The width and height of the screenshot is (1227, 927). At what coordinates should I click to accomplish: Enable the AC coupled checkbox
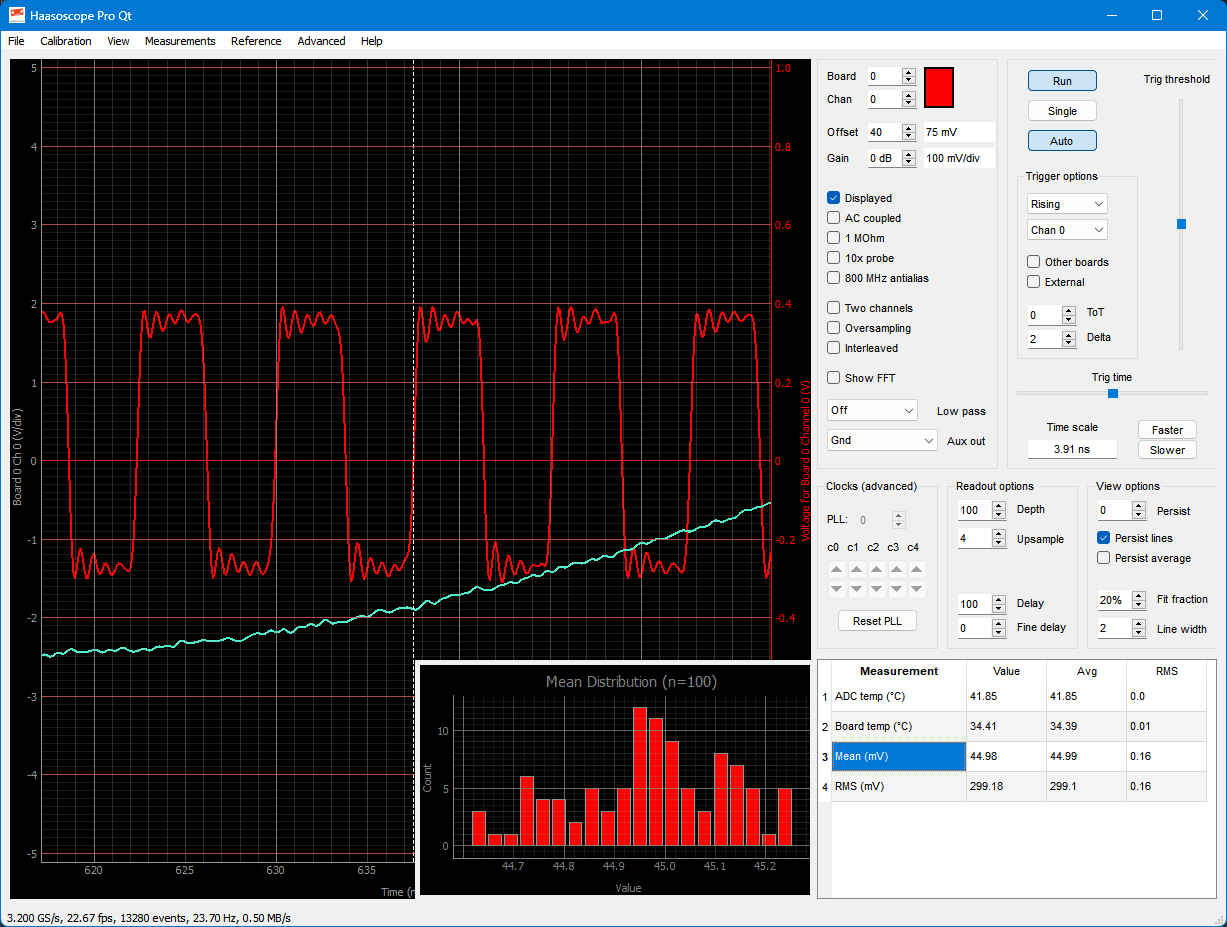[834, 218]
